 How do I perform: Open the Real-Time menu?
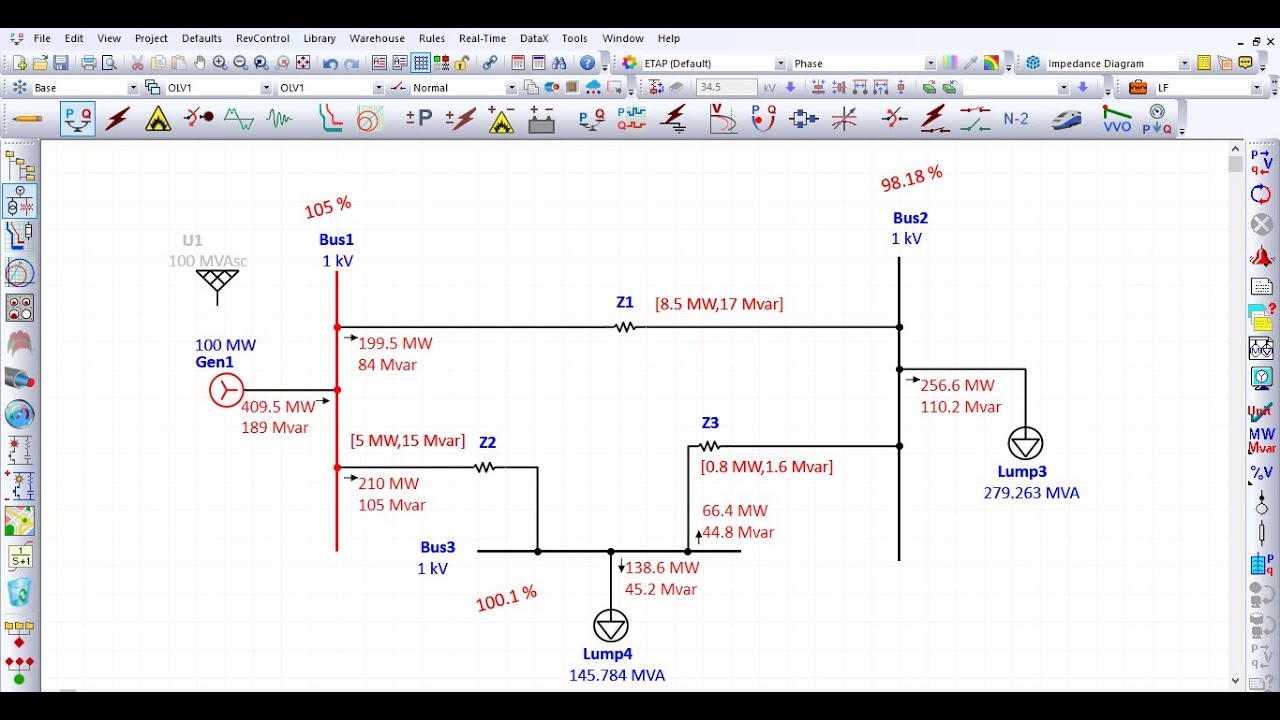pos(482,38)
